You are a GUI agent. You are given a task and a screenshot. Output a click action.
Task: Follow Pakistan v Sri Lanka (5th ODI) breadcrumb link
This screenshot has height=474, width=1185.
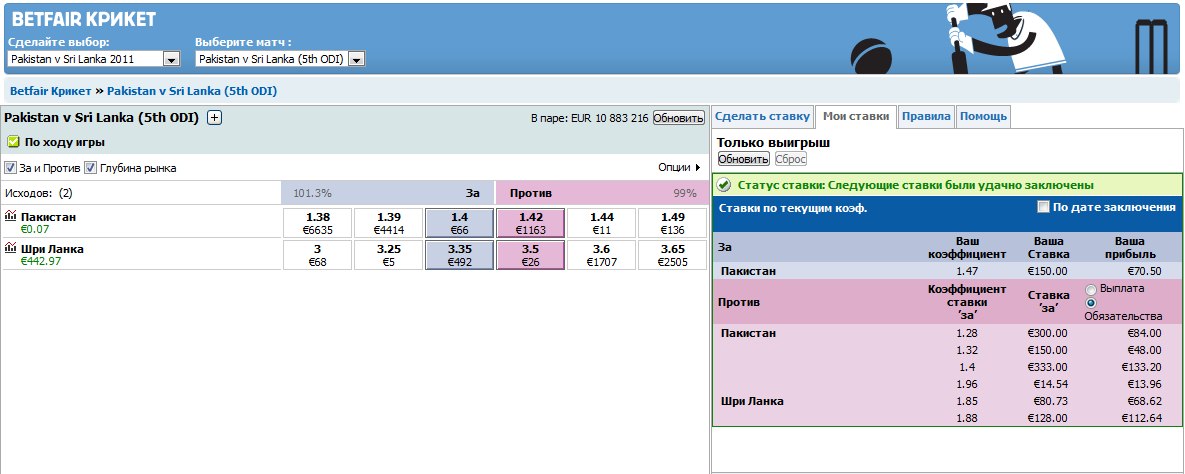192,91
